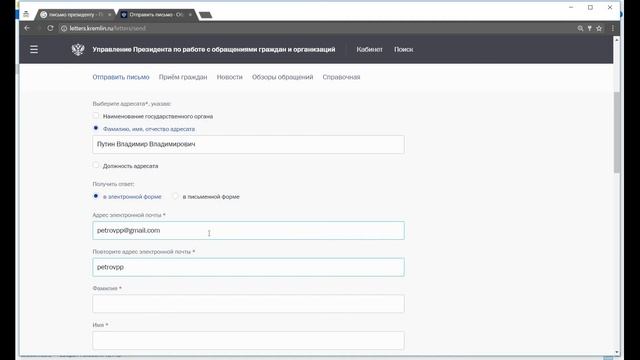Click the empty 'Имя' input field
This screenshot has width=640, height=360.
(x=248, y=340)
